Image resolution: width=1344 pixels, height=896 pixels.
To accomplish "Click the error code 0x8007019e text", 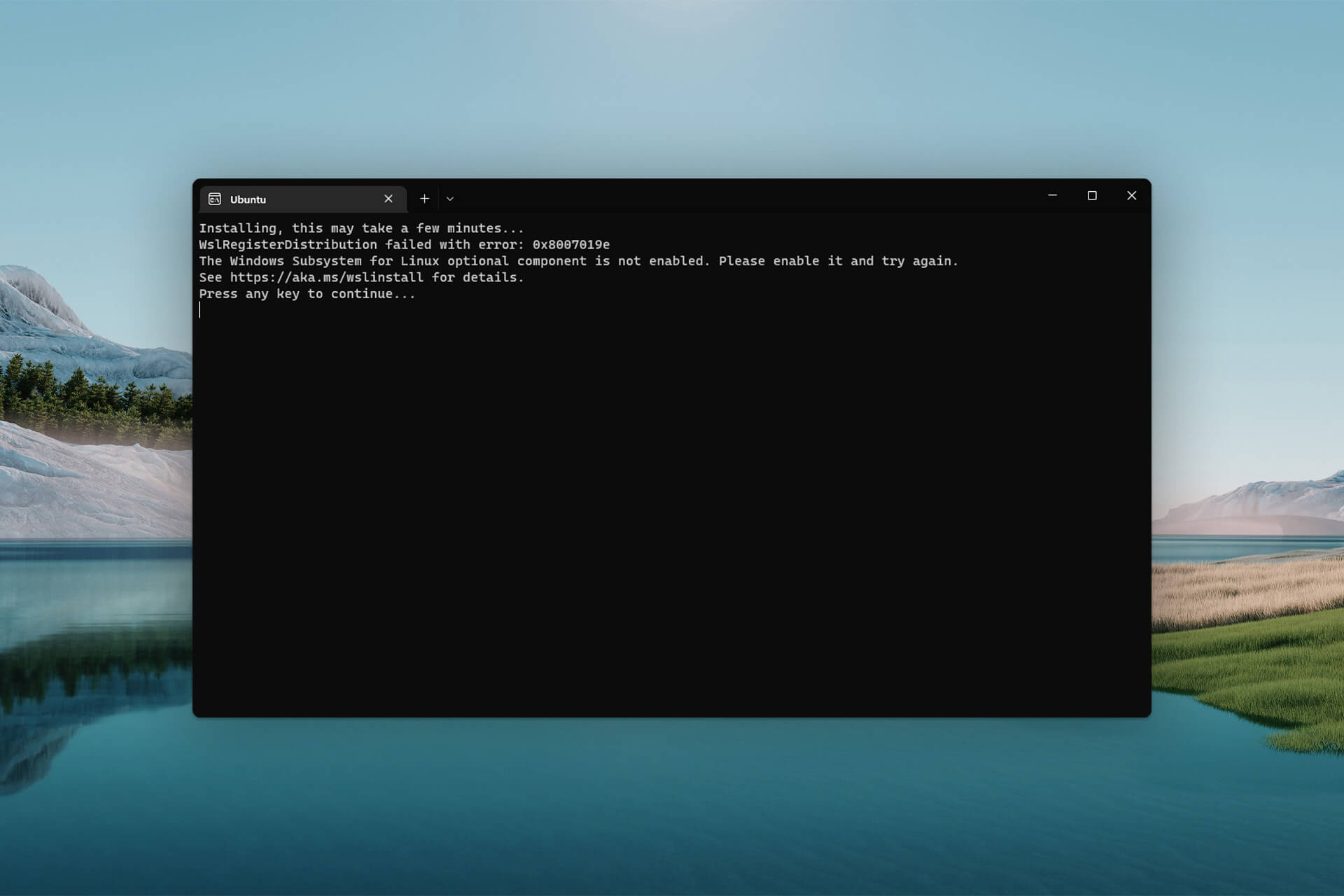I will click(x=571, y=245).
